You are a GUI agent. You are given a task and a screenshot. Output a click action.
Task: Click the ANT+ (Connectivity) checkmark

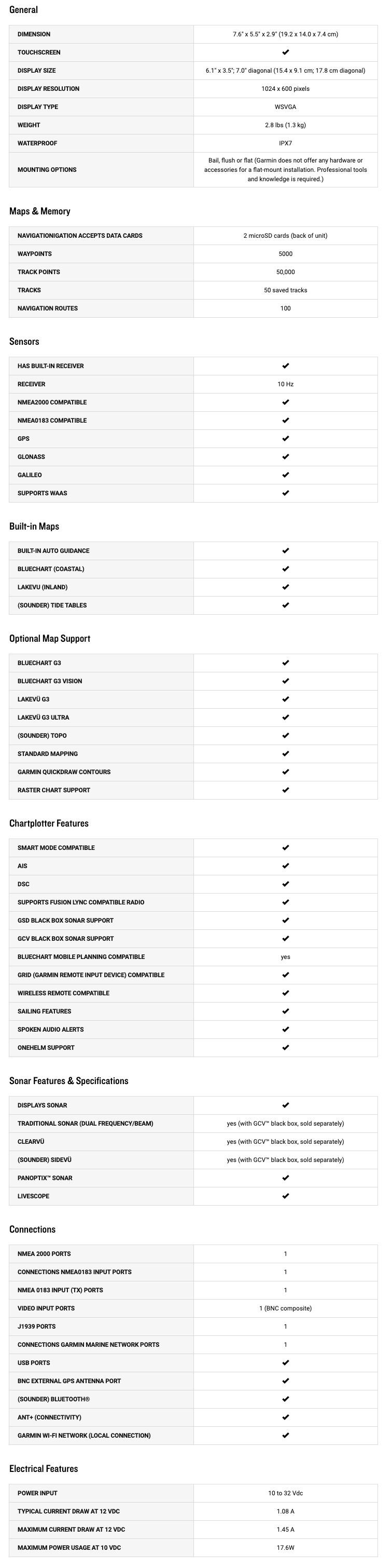click(x=285, y=1416)
